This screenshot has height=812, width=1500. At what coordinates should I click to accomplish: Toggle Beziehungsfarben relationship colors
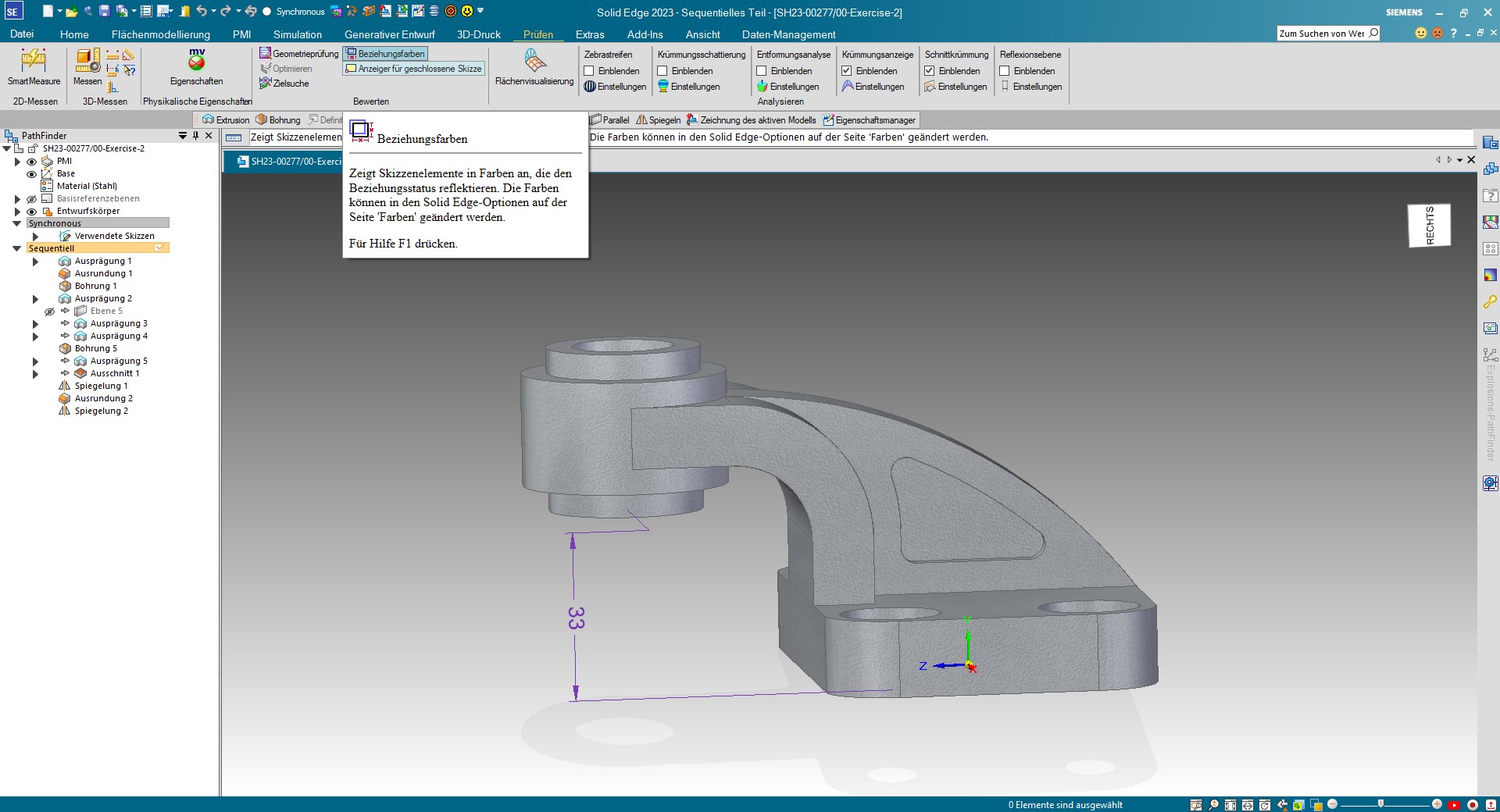pos(385,54)
